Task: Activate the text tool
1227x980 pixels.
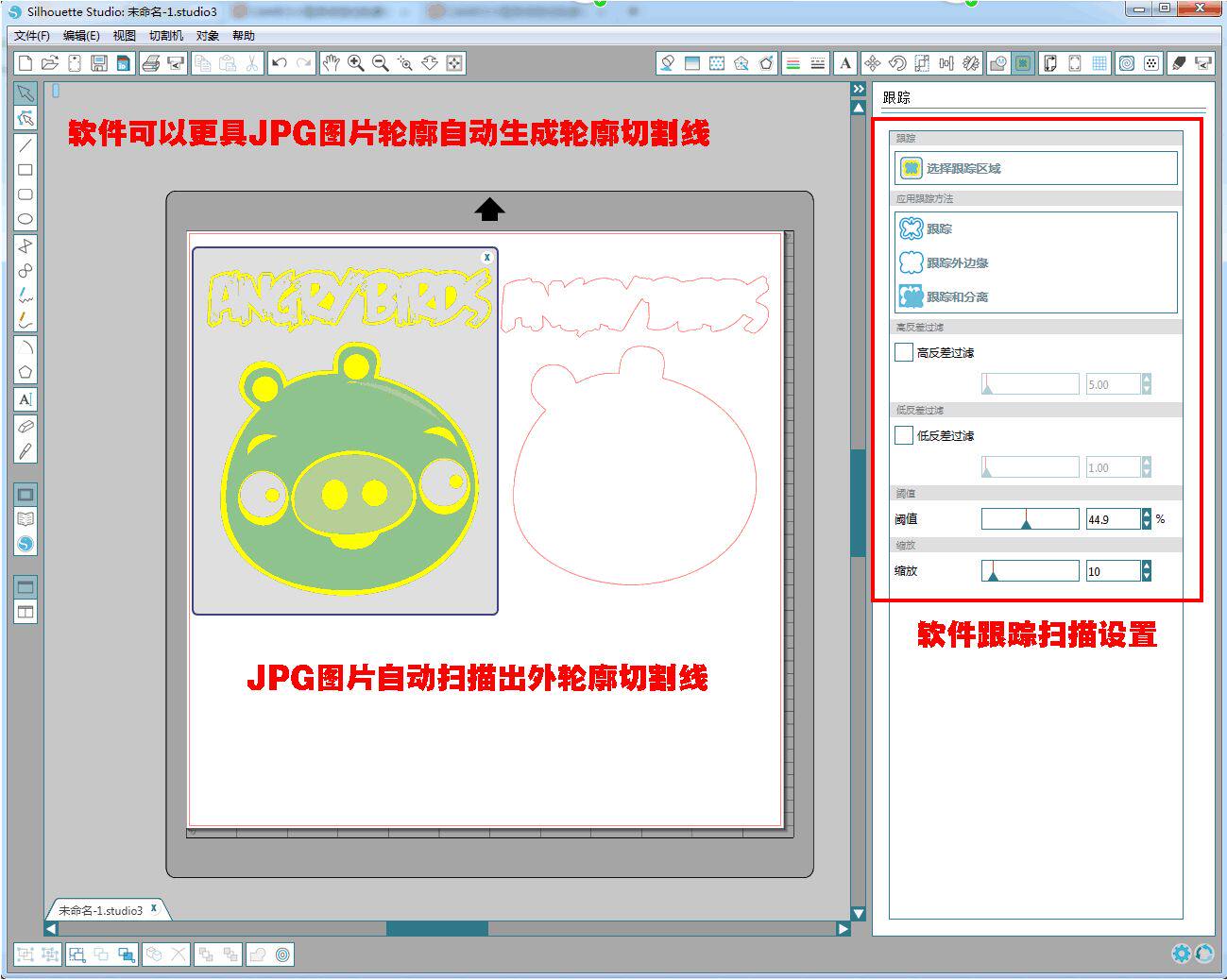Action: 26,399
